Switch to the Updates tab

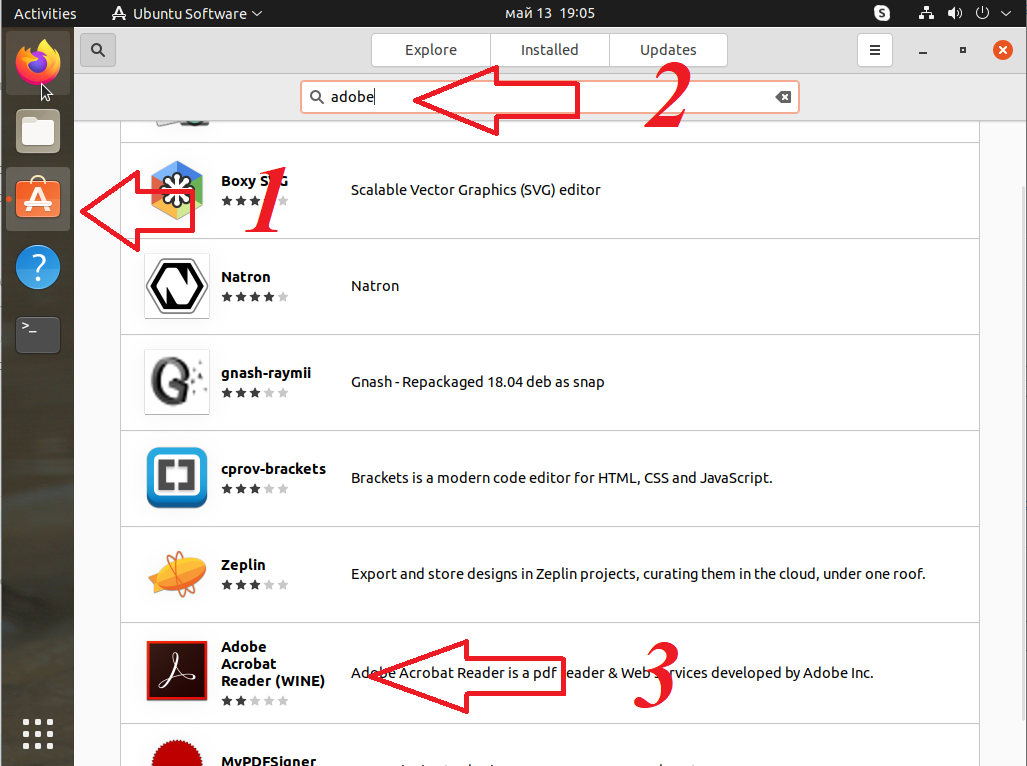(668, 50)
